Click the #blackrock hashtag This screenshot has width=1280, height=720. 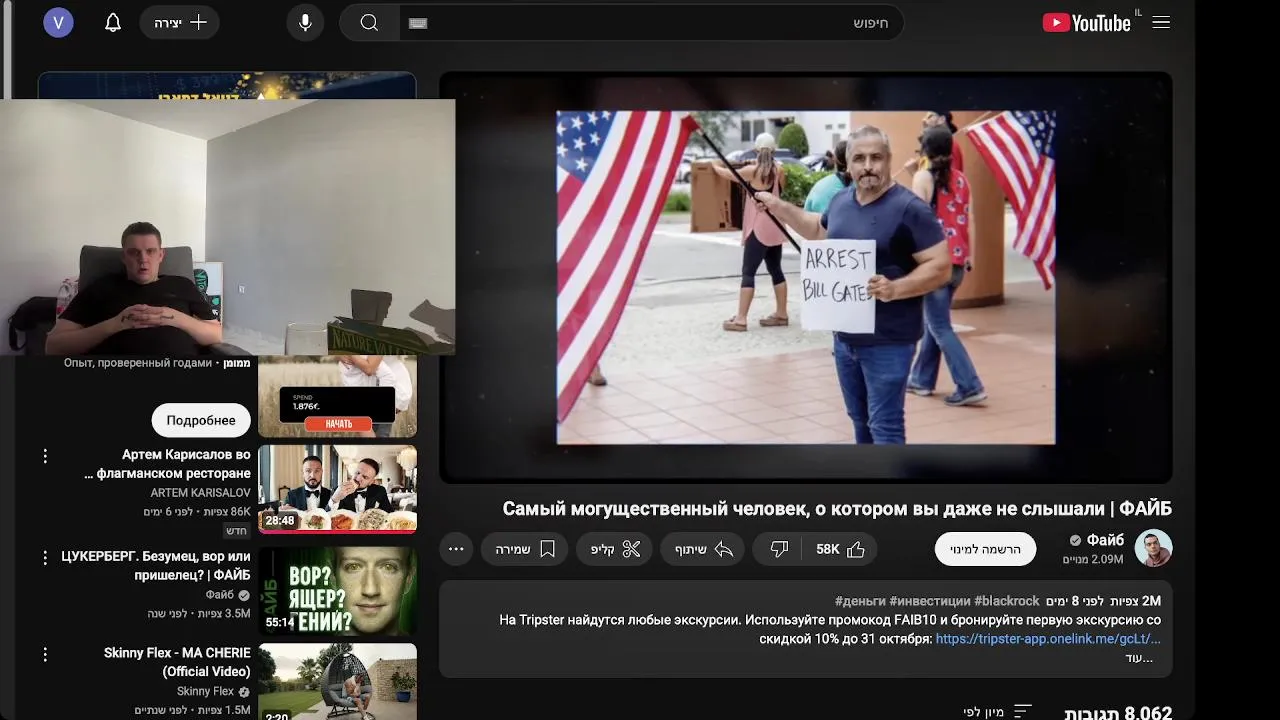click(x=1006, y=601)
